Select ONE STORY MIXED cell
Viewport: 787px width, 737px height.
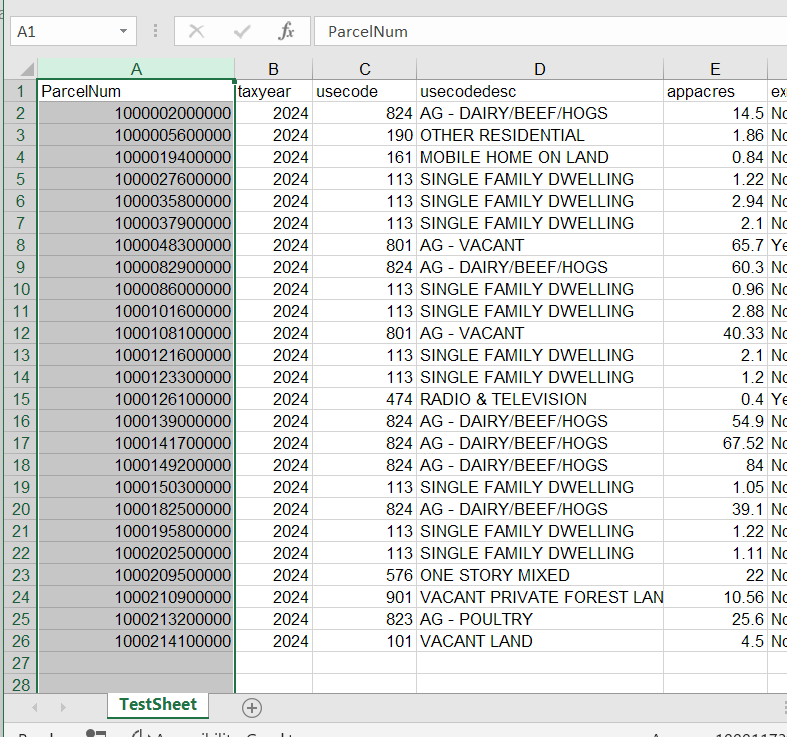click(x=540, y=575)
